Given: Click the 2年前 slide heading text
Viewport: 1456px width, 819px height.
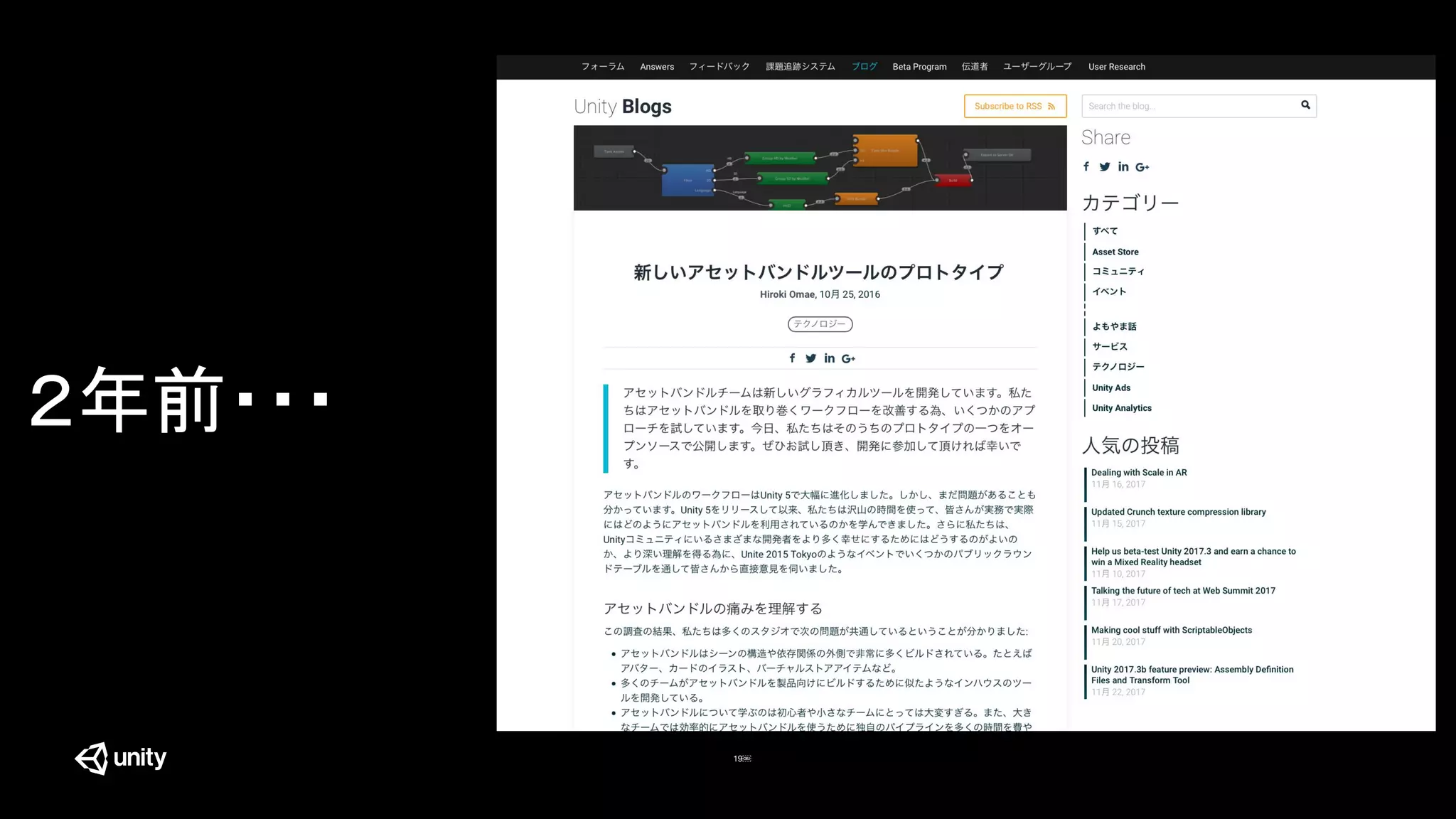Looking at the screenshot, I should (x=179, y=400).
